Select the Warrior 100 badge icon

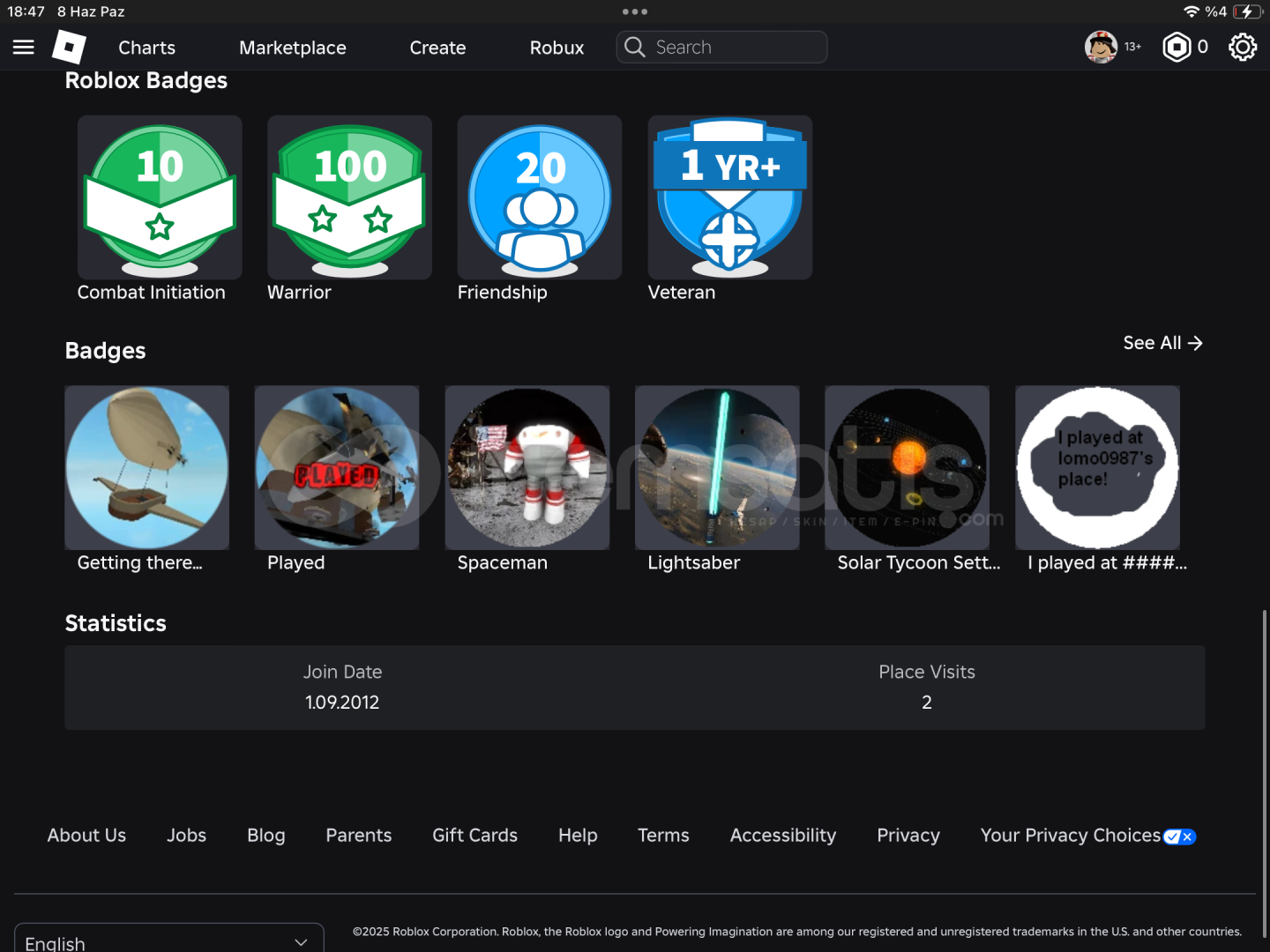click(x=349, y=197)
